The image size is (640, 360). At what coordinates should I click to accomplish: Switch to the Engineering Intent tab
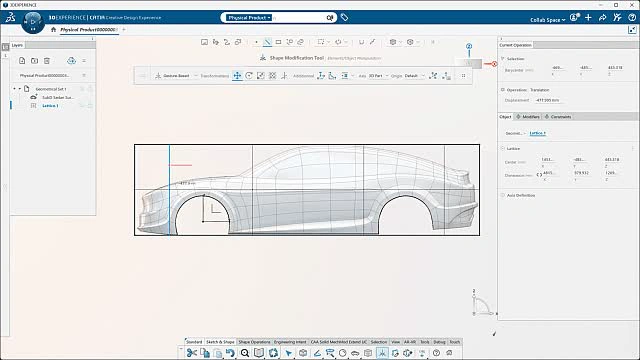290,342
